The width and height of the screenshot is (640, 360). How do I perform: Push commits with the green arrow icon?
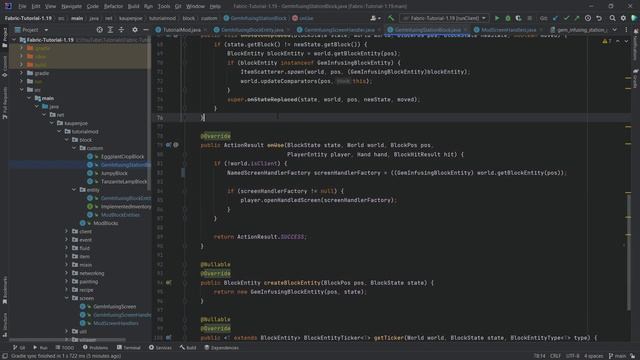[577, 18]
